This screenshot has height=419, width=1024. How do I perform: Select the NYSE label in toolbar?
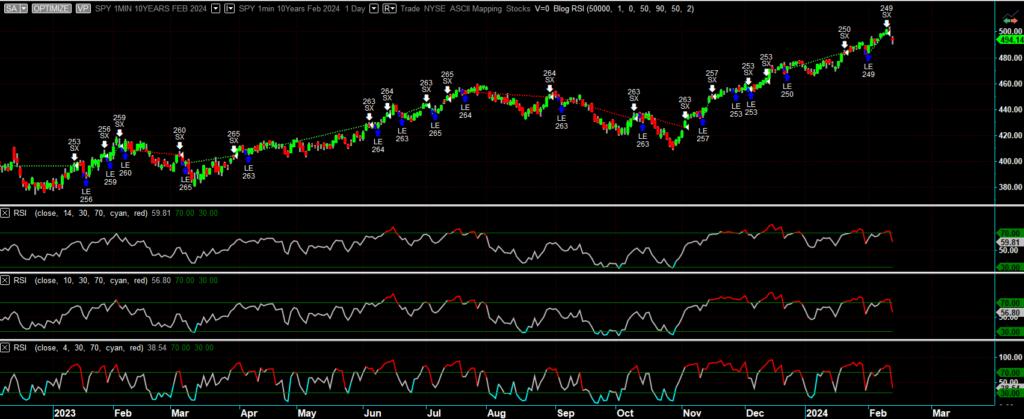coord(435,7)
